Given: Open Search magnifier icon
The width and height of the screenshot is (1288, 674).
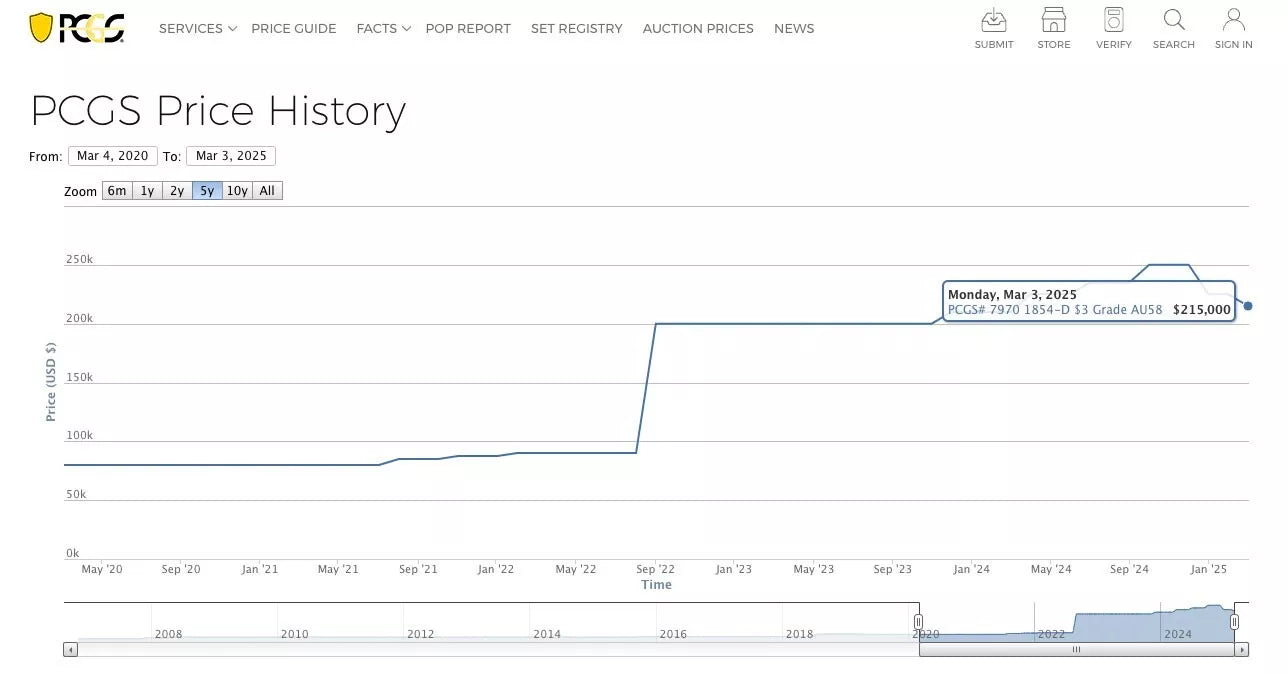Looking at the screenshot, I should click(1174, 20).
